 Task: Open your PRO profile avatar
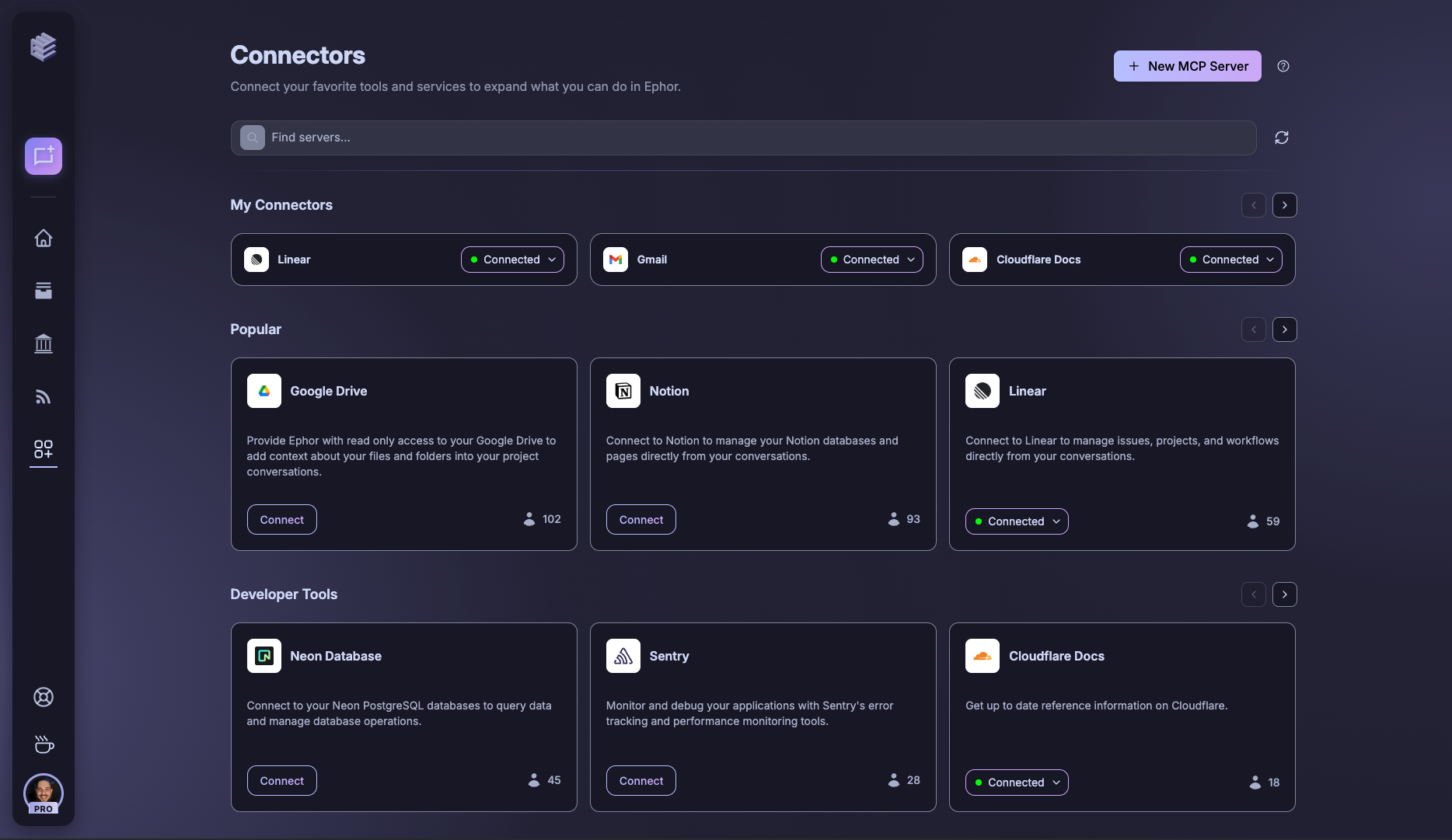pos(43,793)
